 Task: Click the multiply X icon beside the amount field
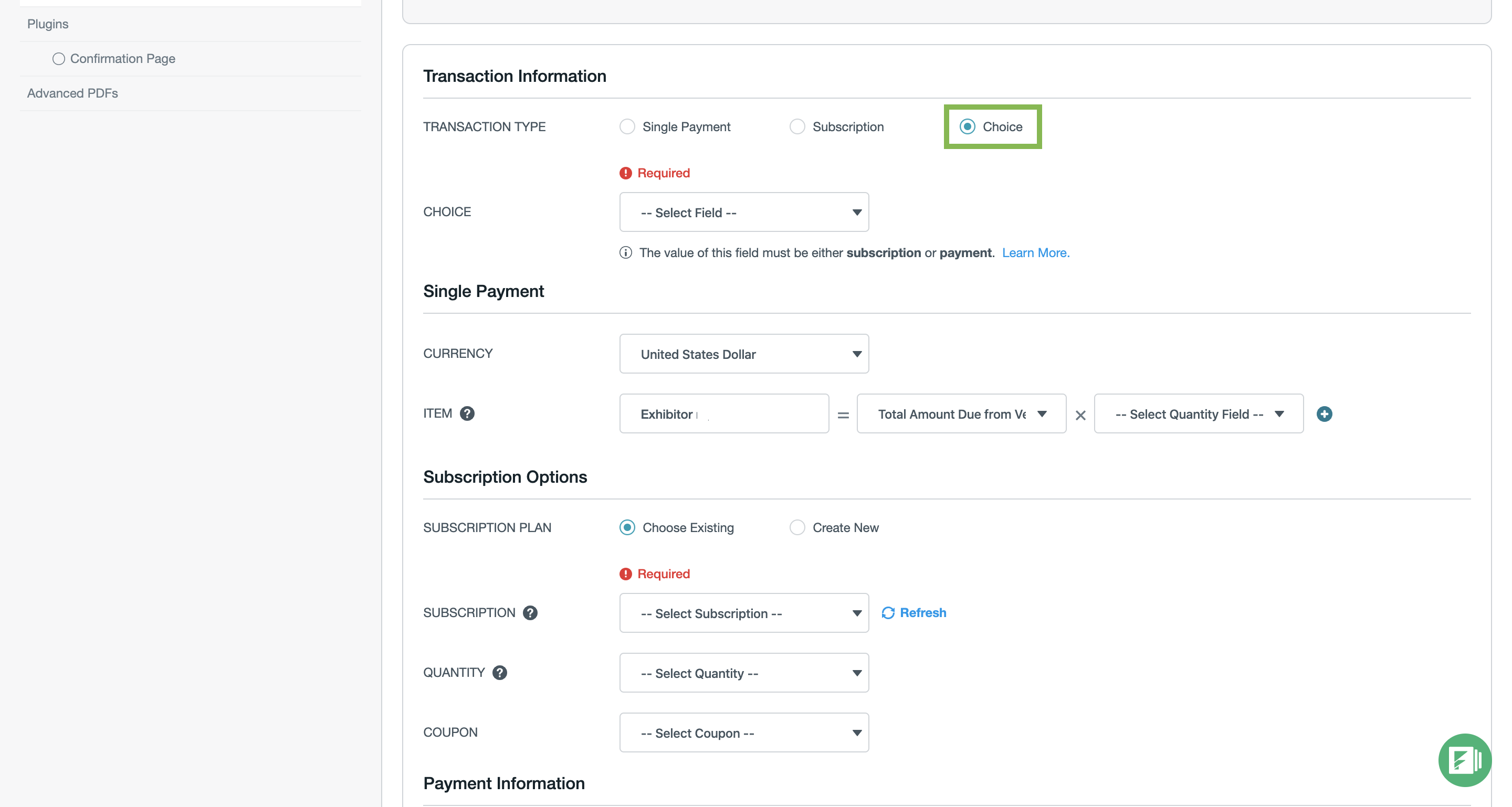pos(1080,415)
